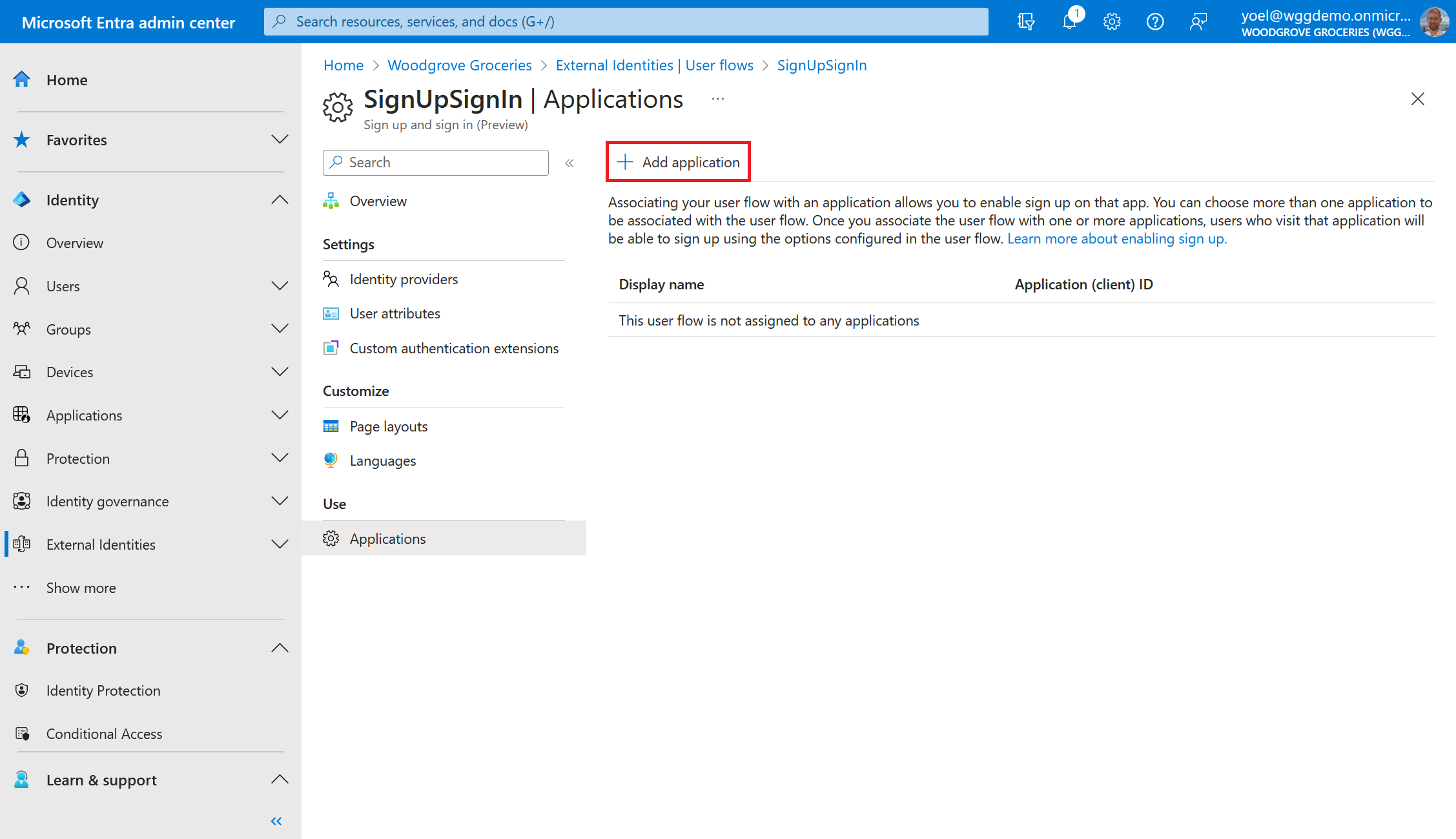Expand the Users section chevron
Viewport: 1456px width, 839px height.
(280, 285)
